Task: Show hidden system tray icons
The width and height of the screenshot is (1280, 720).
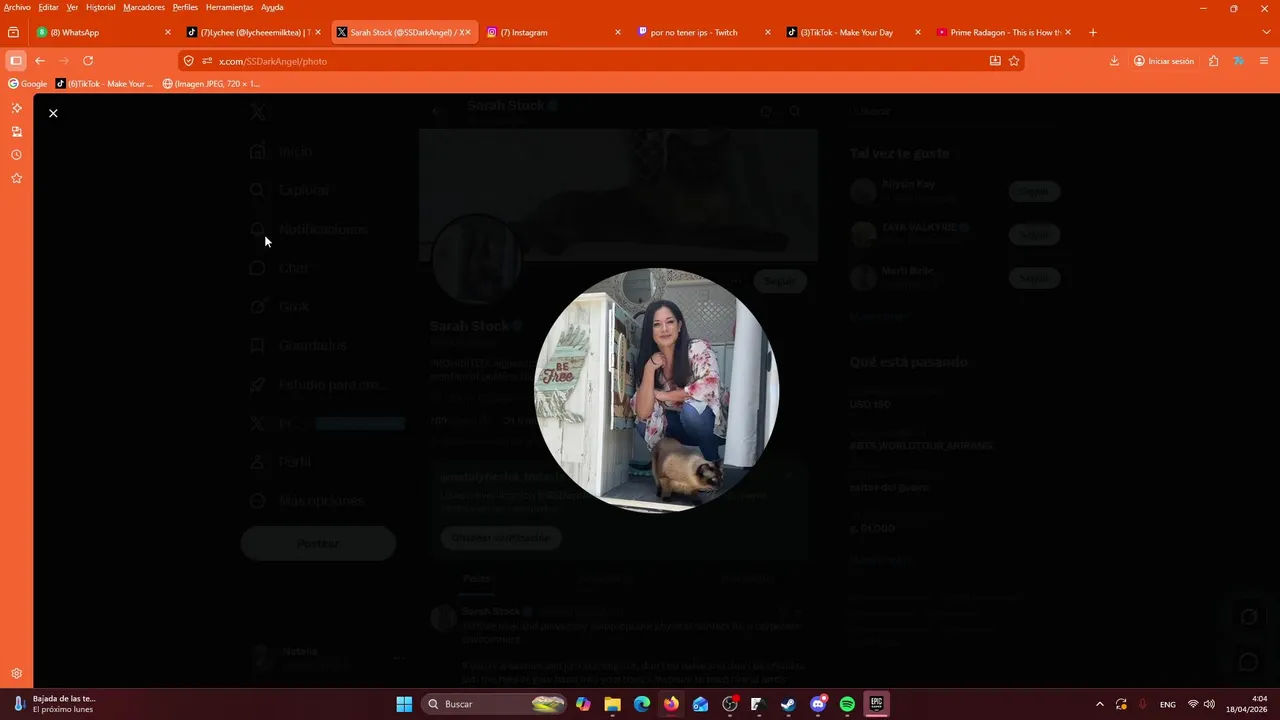Action: pos(1100,704)
